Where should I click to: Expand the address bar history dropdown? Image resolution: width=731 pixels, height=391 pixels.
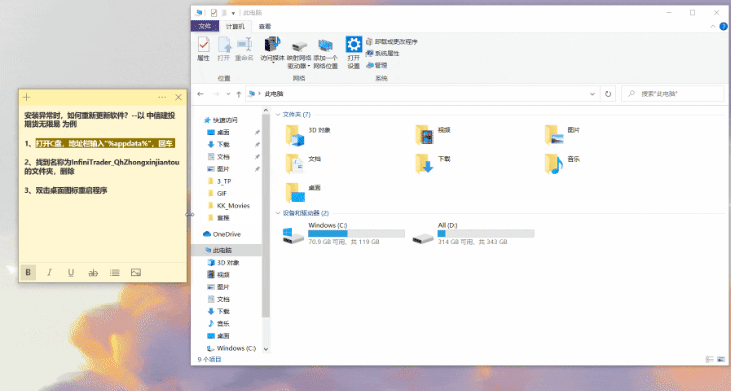[593, 94]
